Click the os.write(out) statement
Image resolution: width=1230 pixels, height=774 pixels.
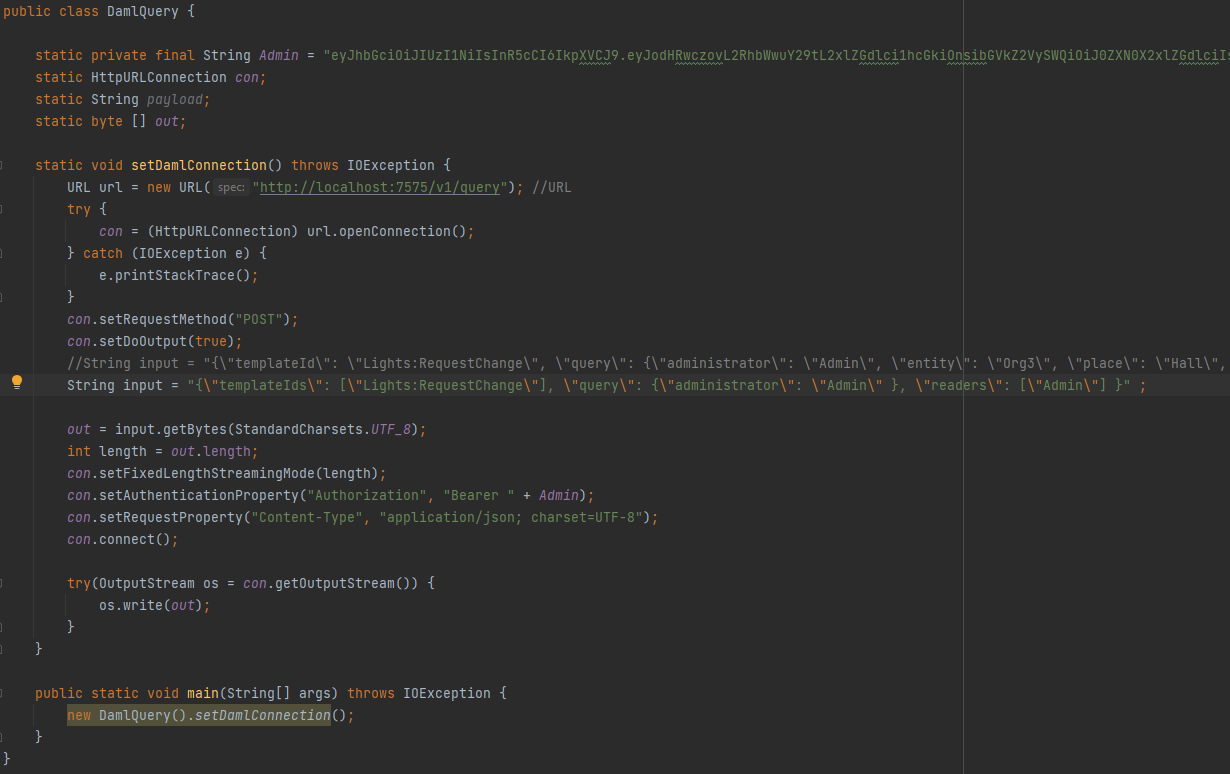154,605
